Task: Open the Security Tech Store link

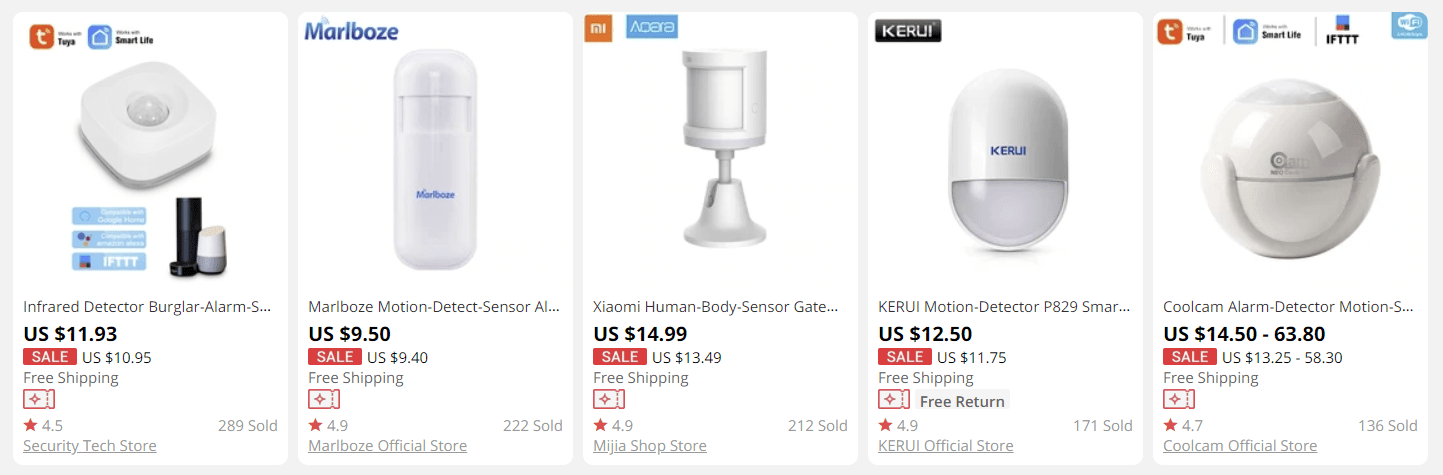Action: pyautogui.click(x=90, y=446)
